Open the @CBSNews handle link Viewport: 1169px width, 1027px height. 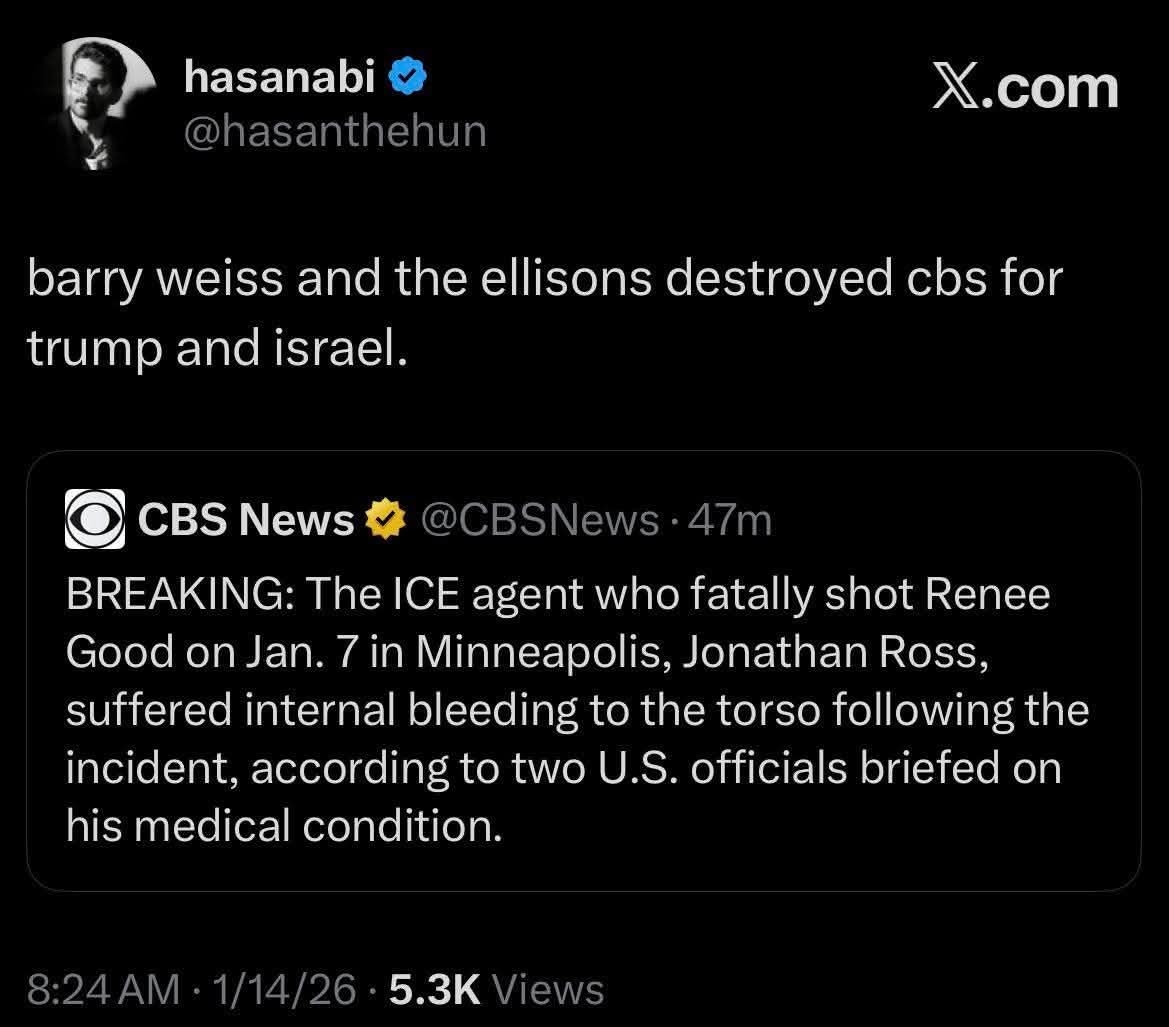(540, 520)
